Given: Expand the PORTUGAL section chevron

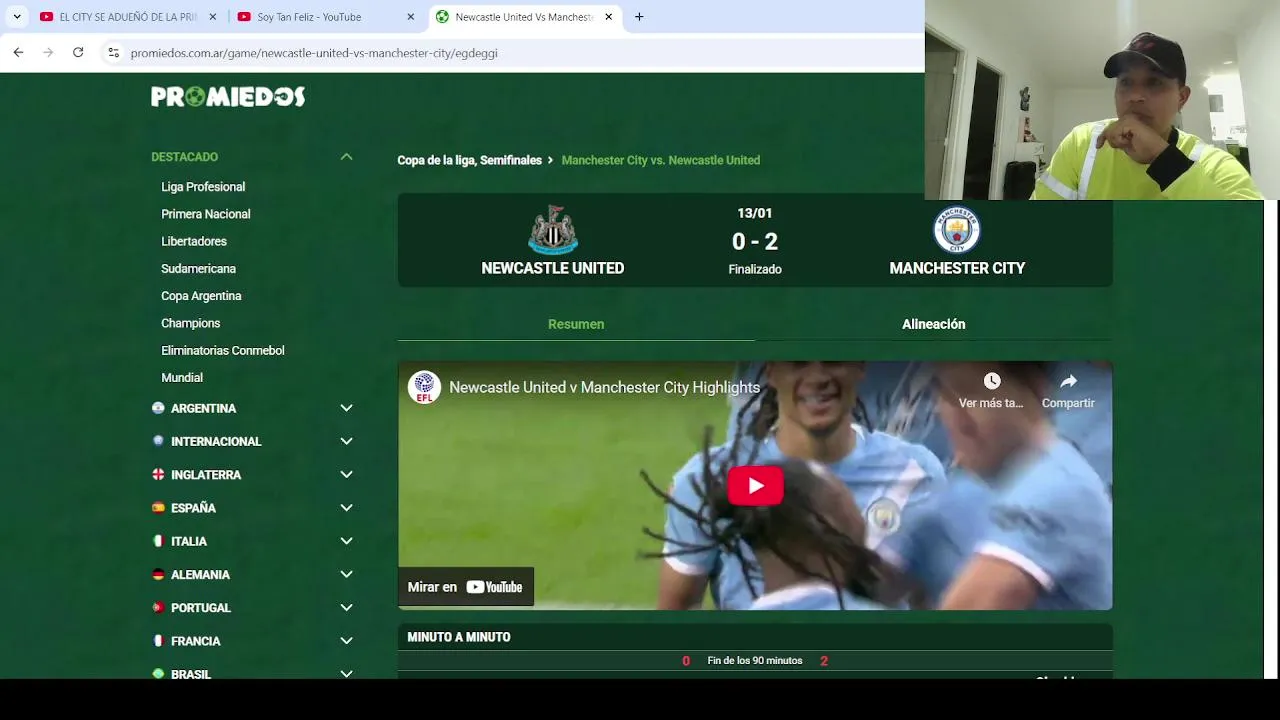Looking at the screenshot, I should point(346,608).
